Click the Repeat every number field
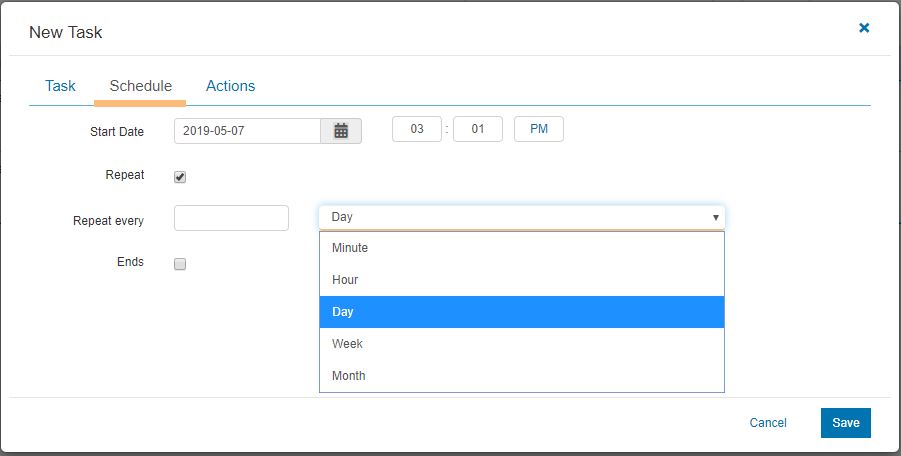The height and width of the screenshot is (456, 901). click(x=232, y=218)
